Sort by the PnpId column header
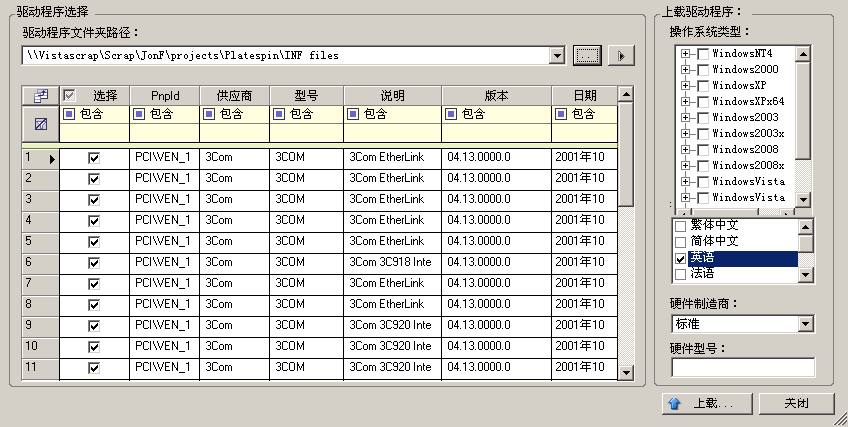This screenshot has height=427, width=848. (165, 96)
